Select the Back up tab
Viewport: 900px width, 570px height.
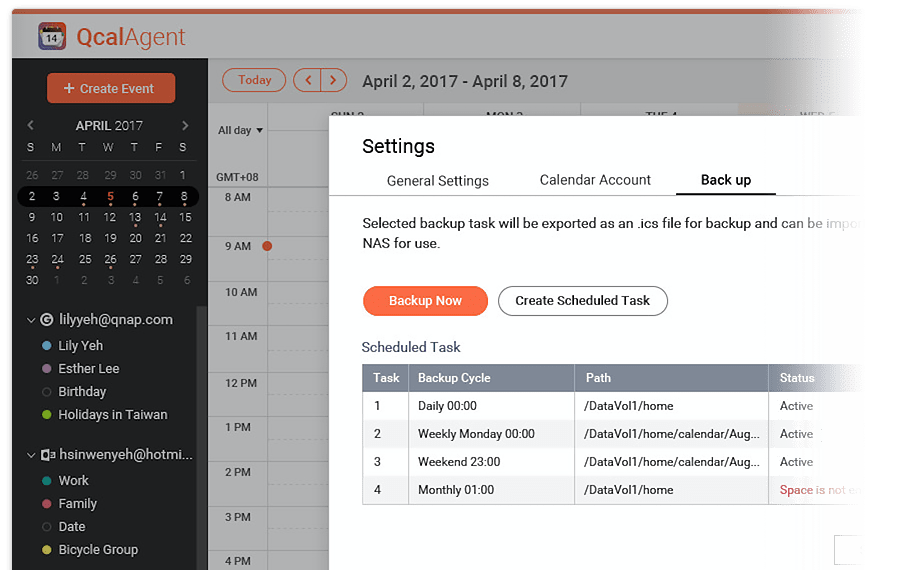coord(726,180)
